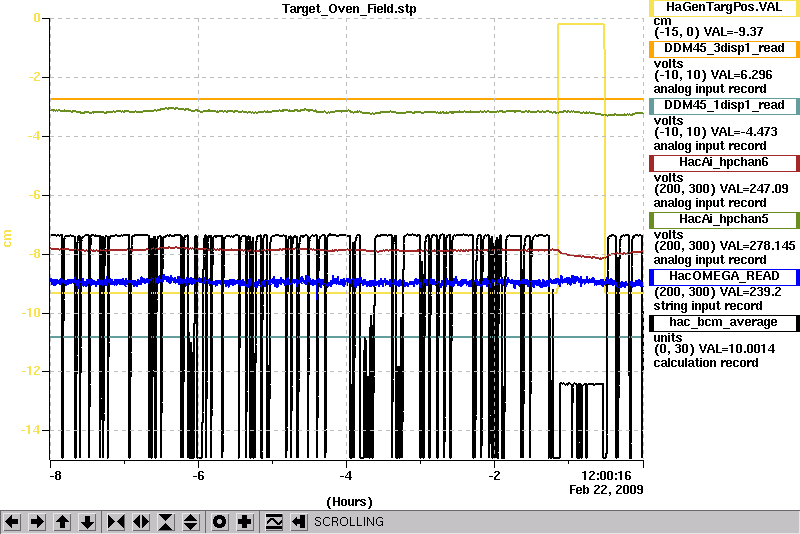Pan the plot left with the left arrow
Viewport: 800px width, 534px height.
pyautogui.click(x=12, y=522)
